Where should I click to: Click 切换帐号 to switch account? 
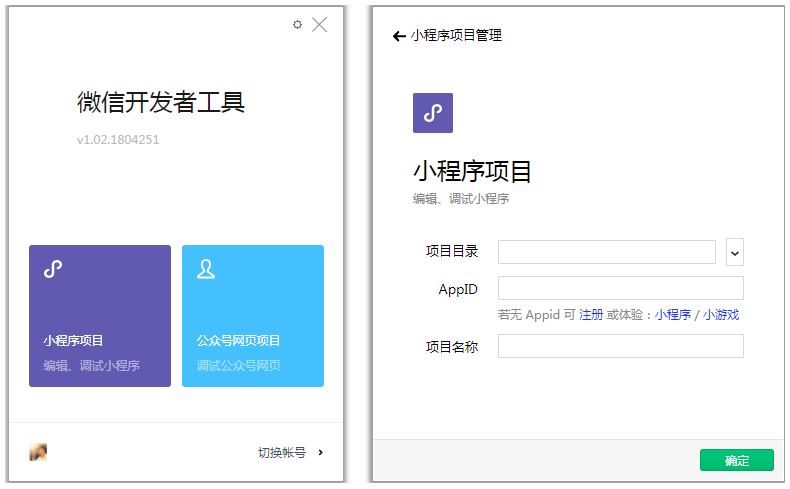pos(282,453)
